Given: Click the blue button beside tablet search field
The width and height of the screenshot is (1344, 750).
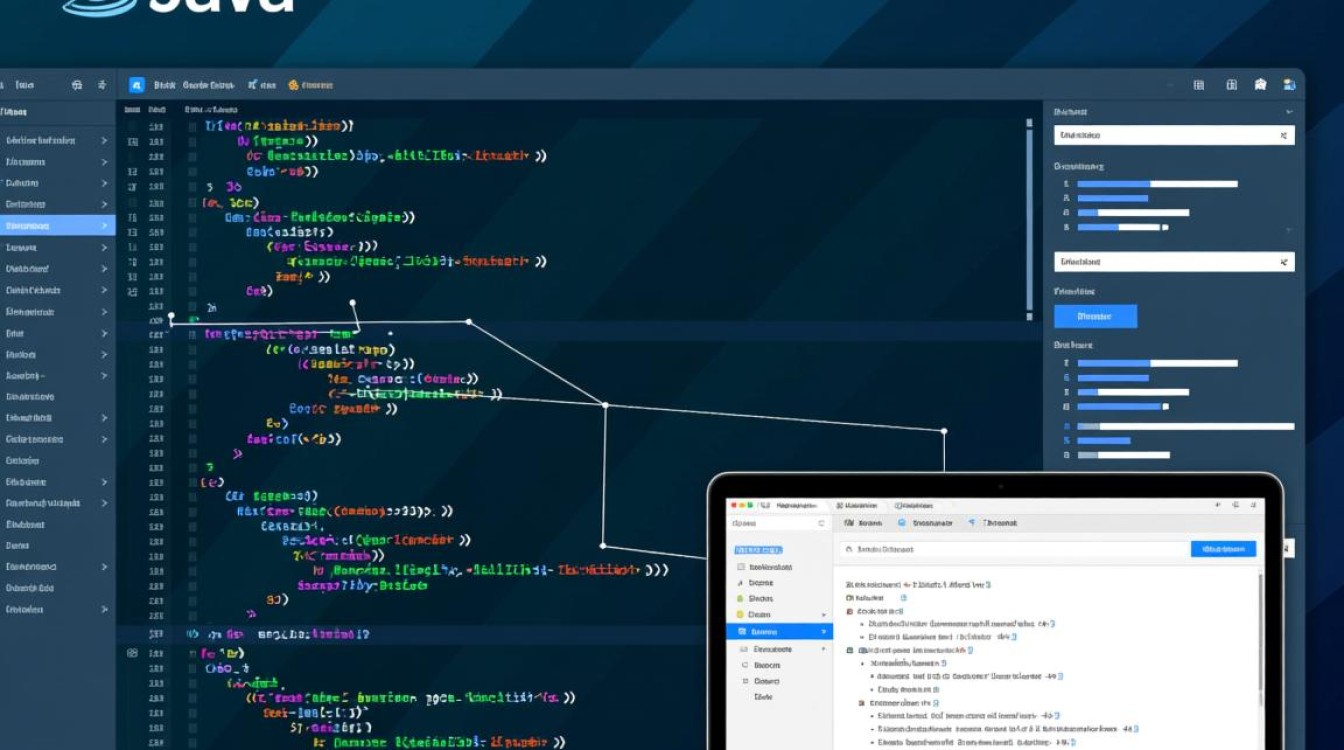Looking at the screenshot, I should [x=1223, y=549].
